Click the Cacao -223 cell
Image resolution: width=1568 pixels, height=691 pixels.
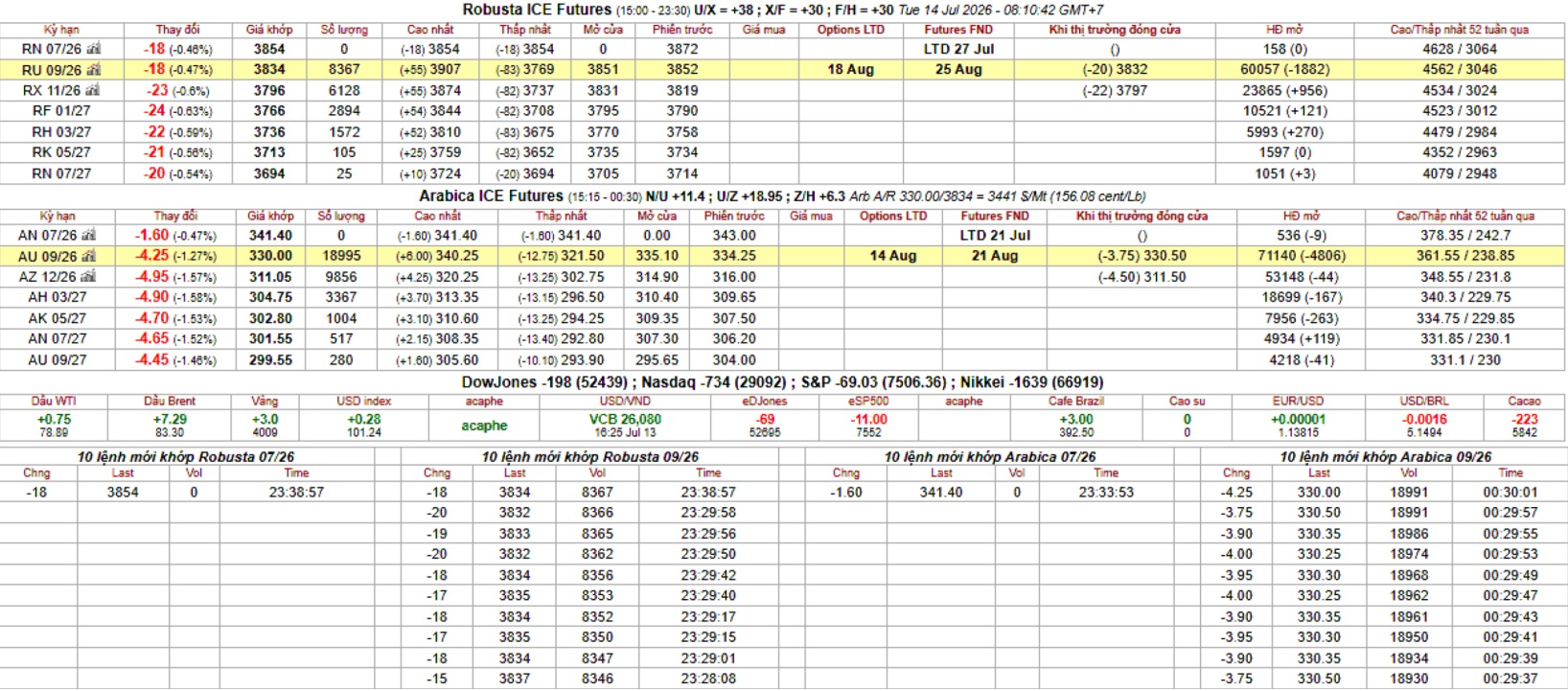pyautogui.click(x=1524, y=425)
